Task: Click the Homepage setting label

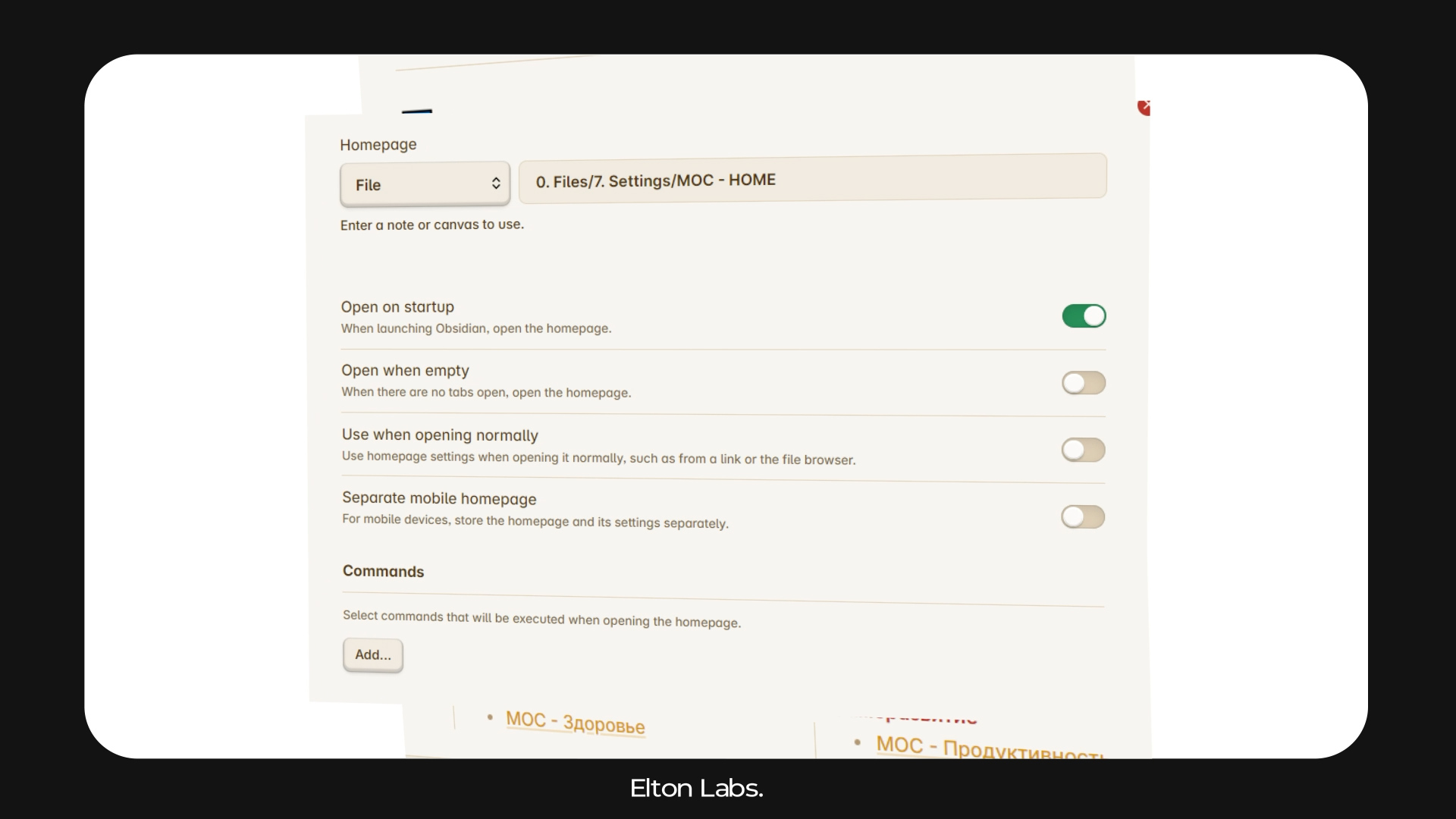Action: click(378, 144)
